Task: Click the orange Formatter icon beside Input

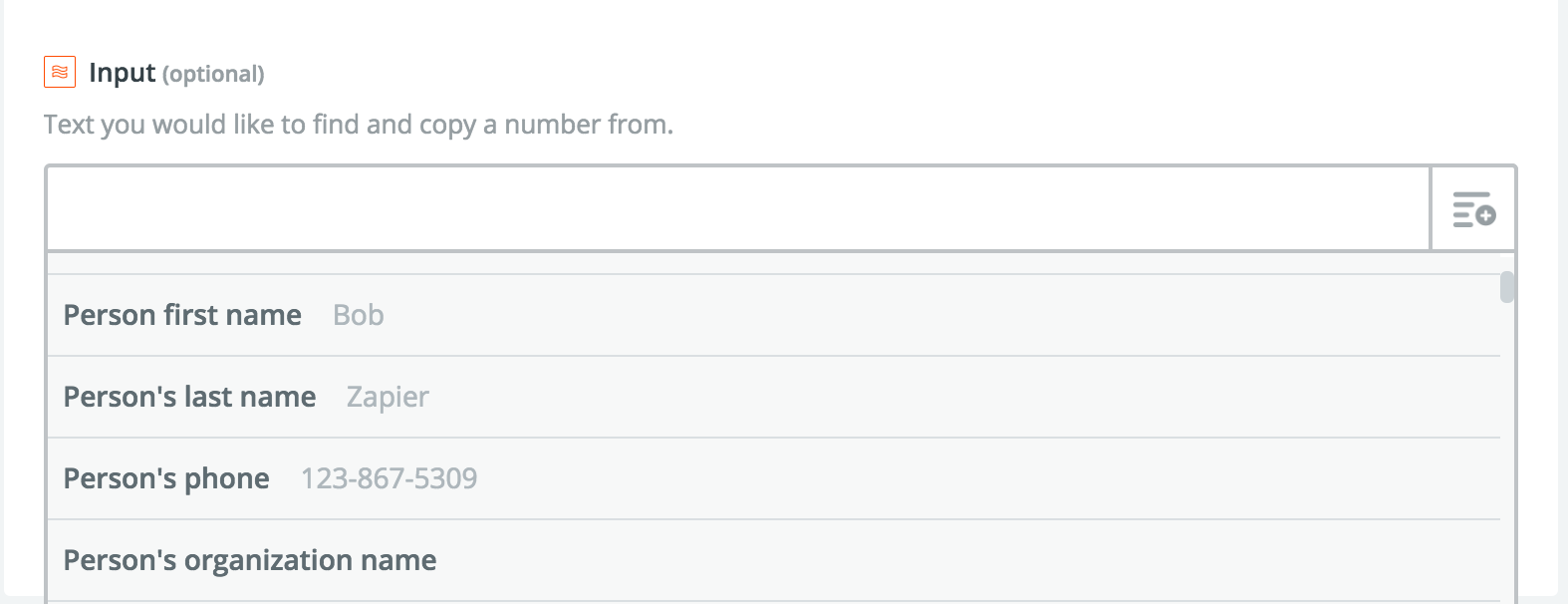Action: 60,72
